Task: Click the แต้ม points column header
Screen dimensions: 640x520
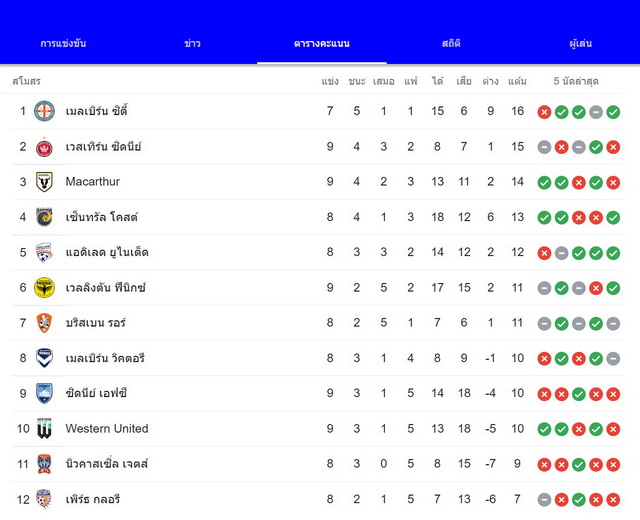Action: tap(517, 81)
